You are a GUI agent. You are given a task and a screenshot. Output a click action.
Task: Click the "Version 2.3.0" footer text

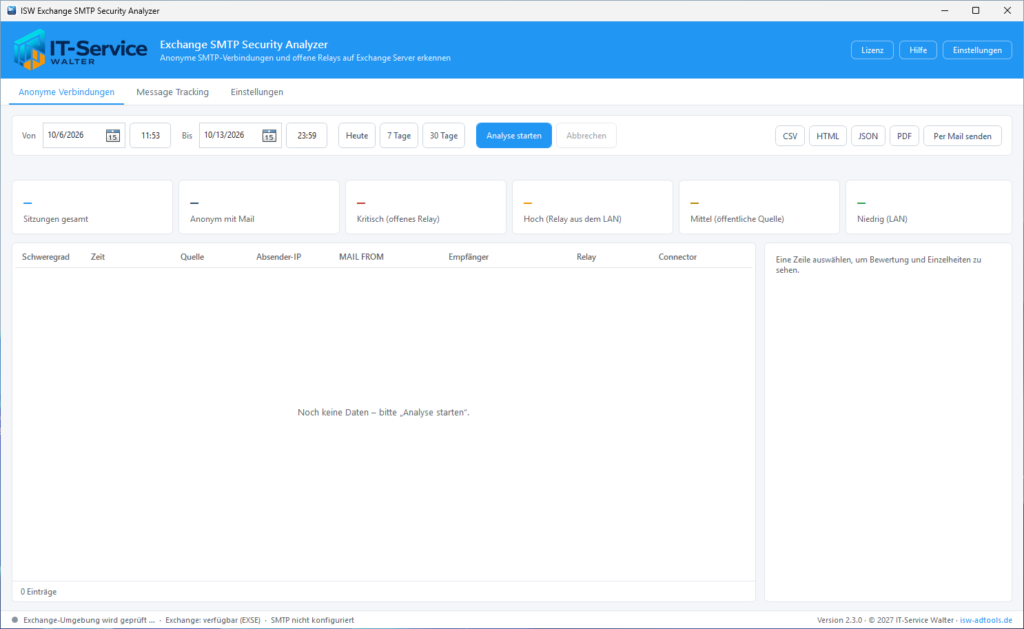coord(839,620)
